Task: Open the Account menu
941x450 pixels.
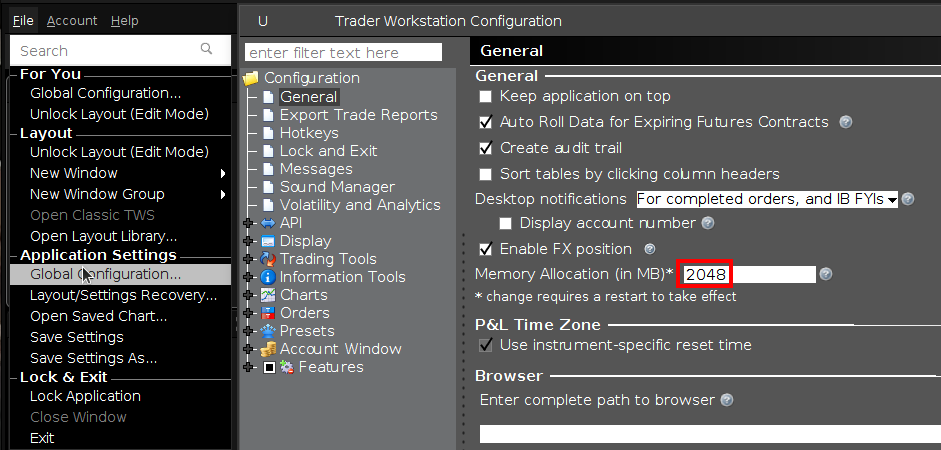Action: click(x=72, y=21)
